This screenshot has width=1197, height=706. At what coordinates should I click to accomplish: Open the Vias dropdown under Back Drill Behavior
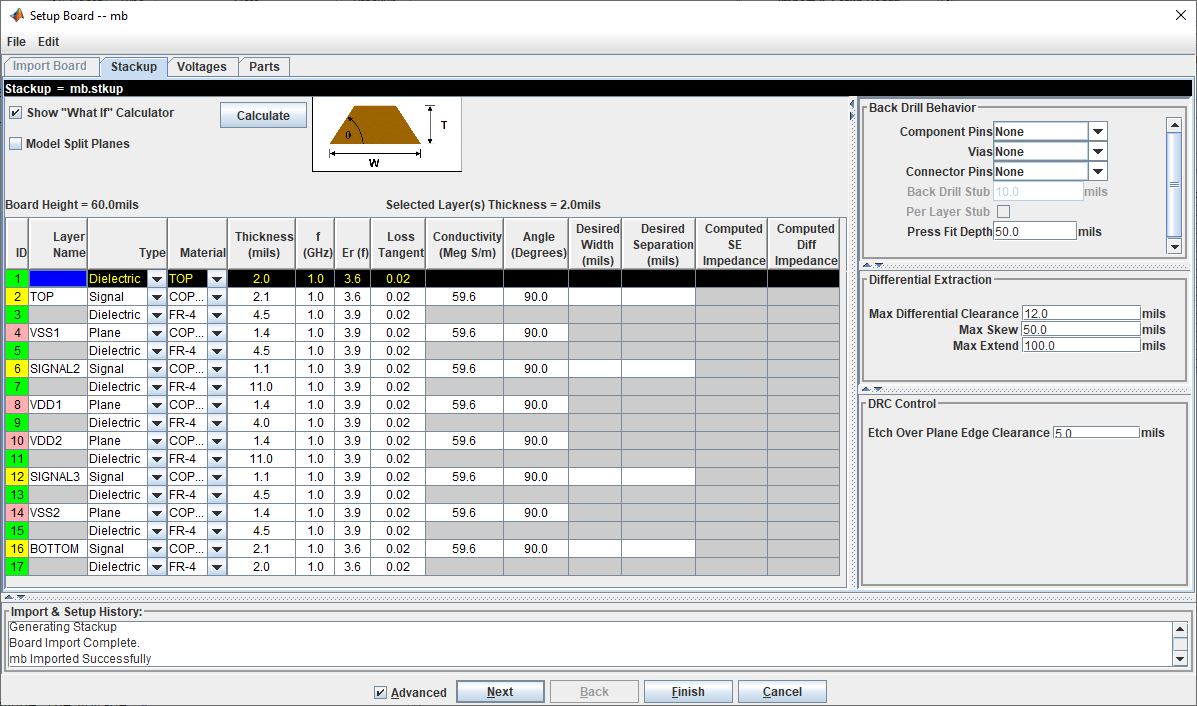coord(1097,150)
